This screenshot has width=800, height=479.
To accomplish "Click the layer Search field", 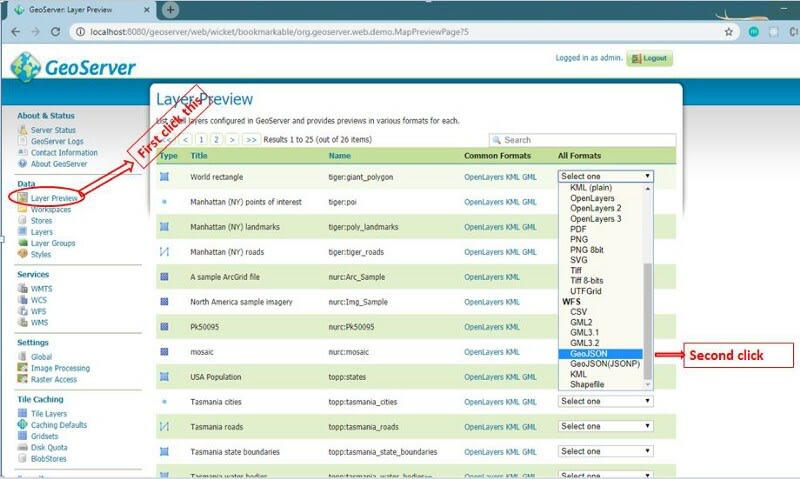I will click(x=582, y=140).
